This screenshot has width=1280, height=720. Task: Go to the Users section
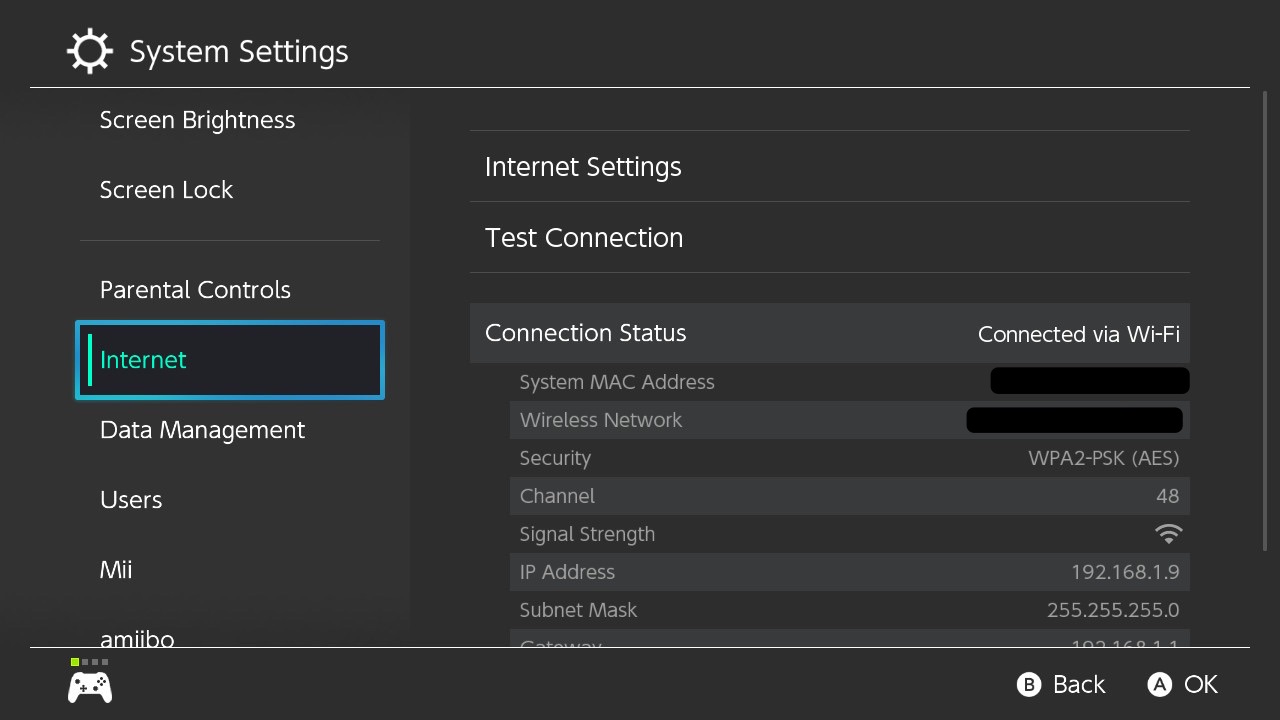click(x=131, y=500)
